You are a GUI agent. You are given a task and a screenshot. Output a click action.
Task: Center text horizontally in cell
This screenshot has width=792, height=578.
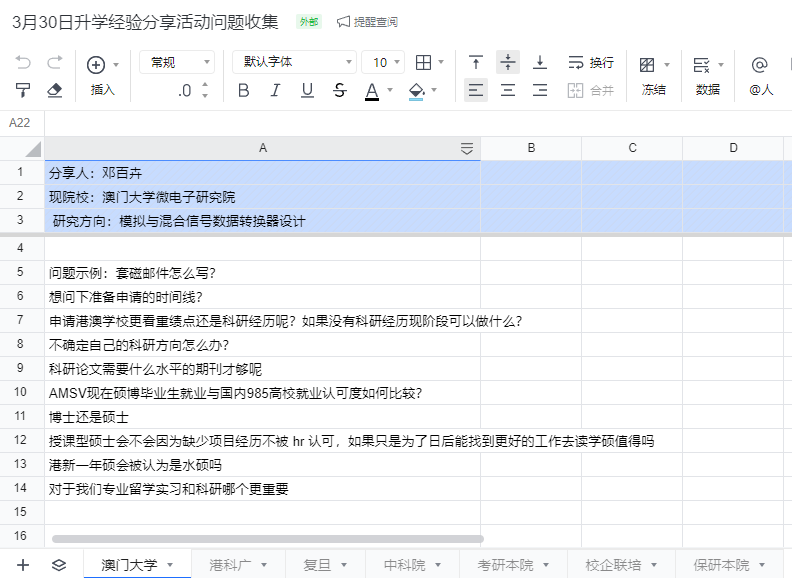point(508,90)
